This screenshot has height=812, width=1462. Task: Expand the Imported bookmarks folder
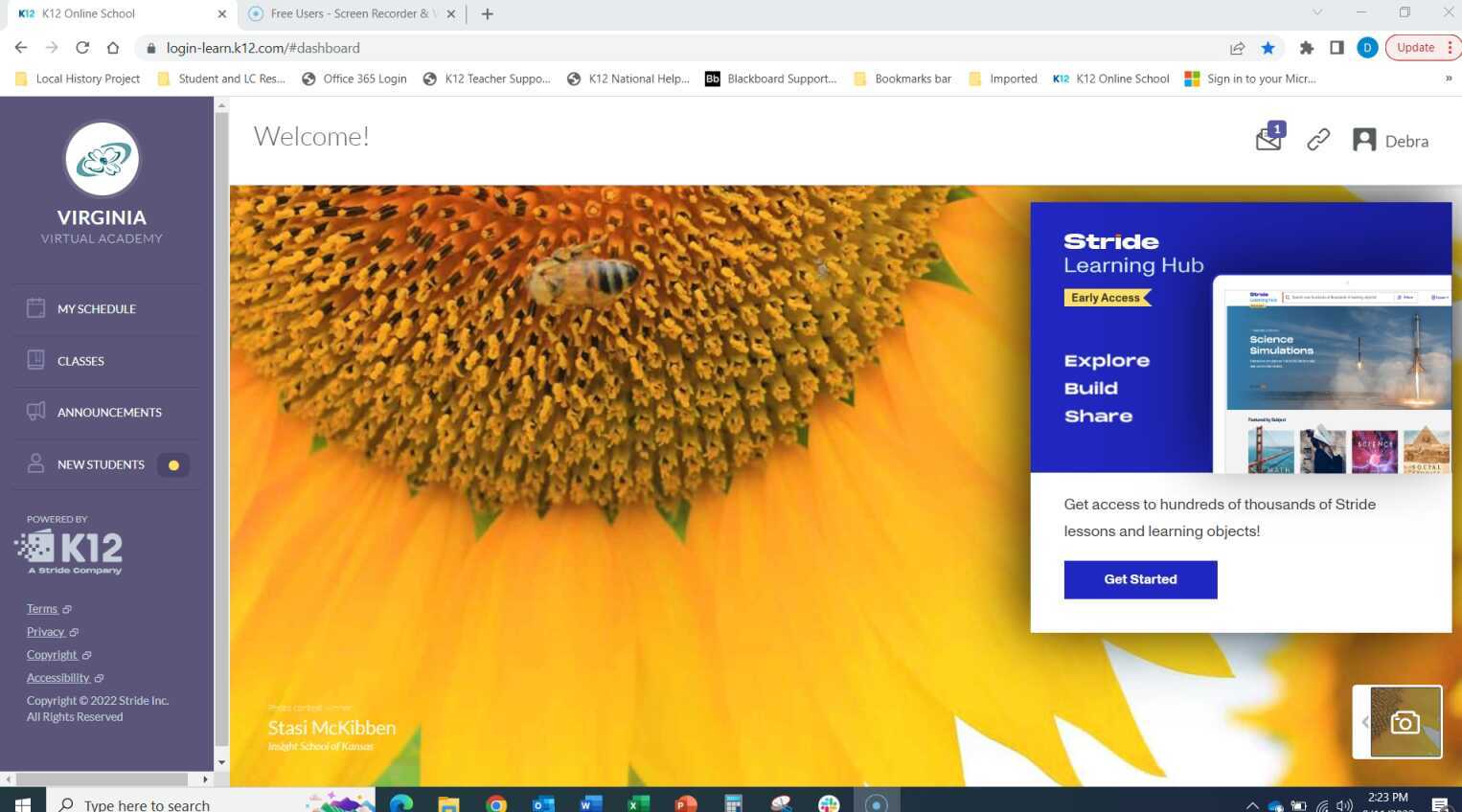pos(1003,79)
